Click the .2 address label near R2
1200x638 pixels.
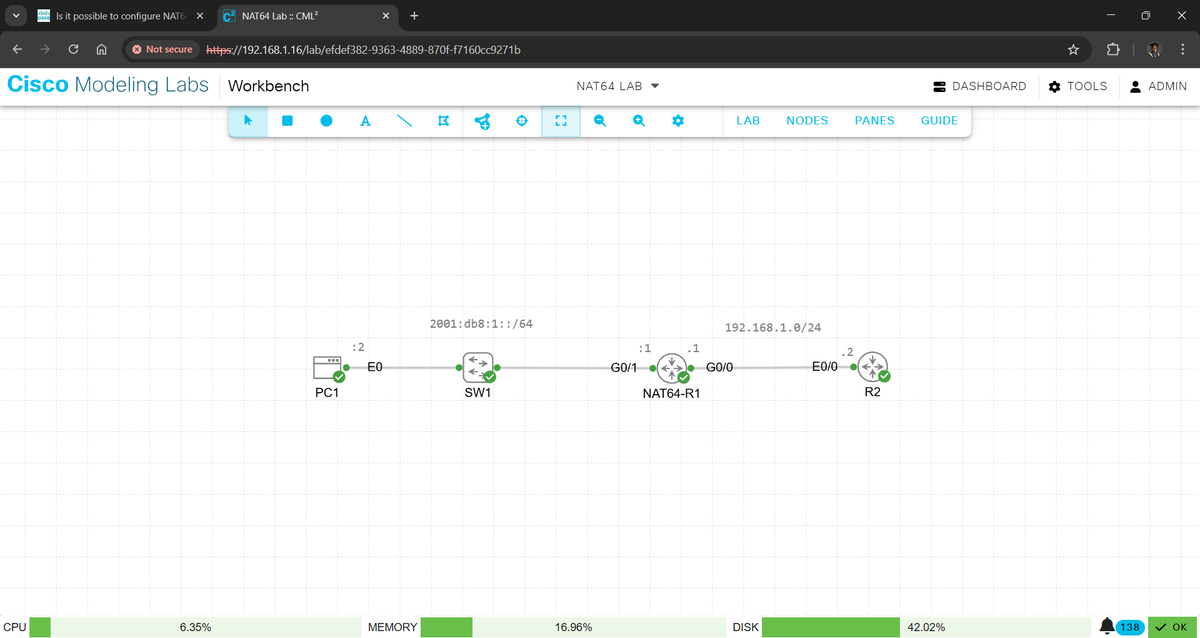coord(847,352)
